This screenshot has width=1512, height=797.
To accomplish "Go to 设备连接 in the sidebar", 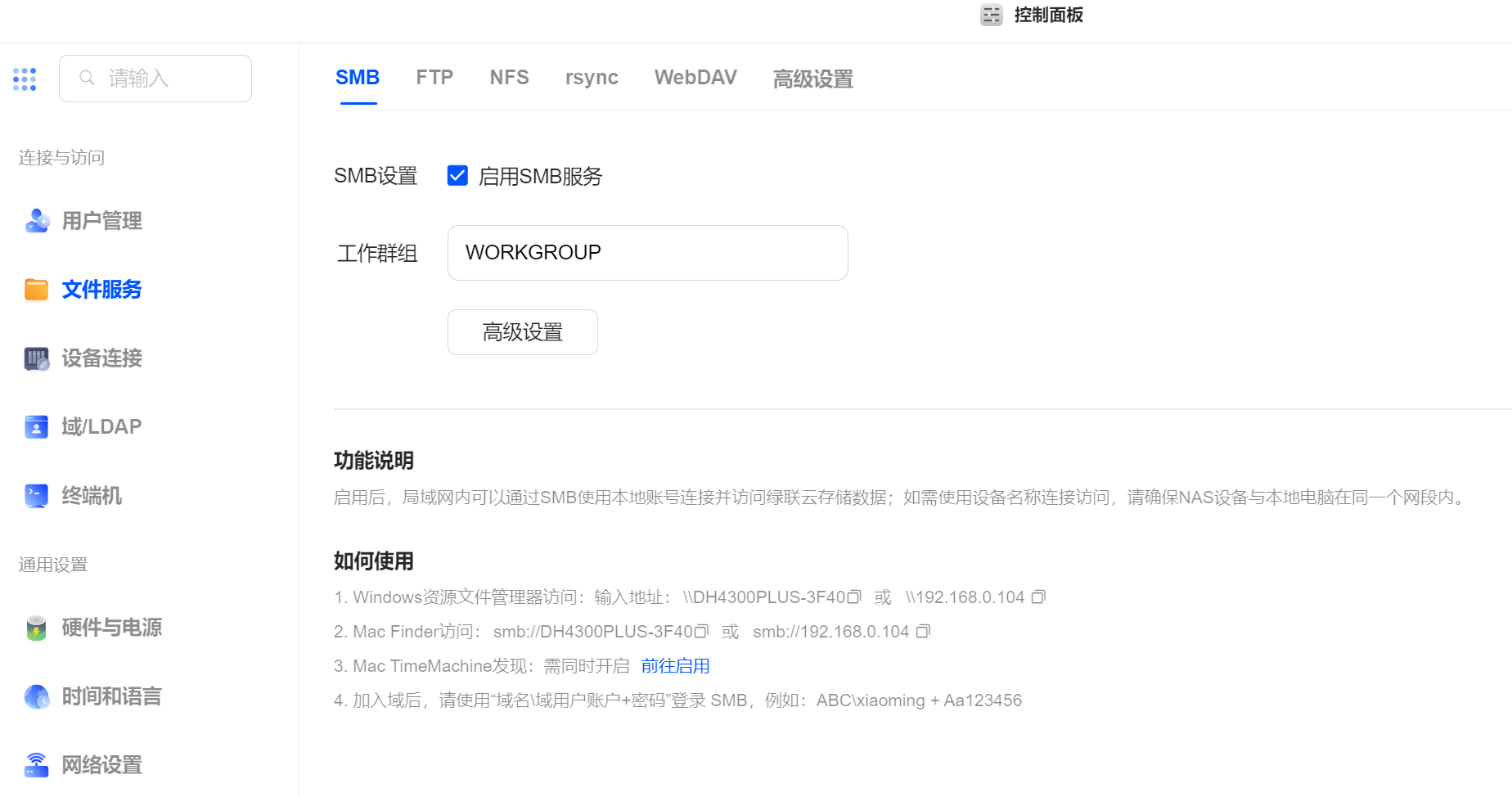I will tap(101, 358).
